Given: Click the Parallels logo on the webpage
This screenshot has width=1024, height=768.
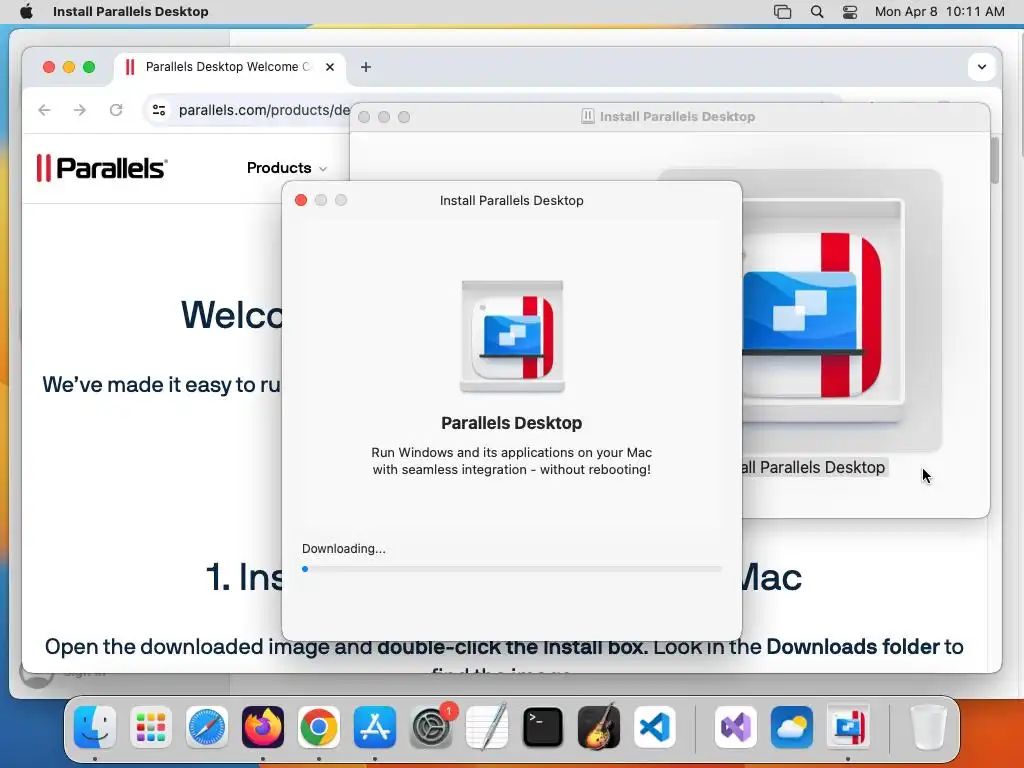Looking at the screenshot, I should 102,168.
